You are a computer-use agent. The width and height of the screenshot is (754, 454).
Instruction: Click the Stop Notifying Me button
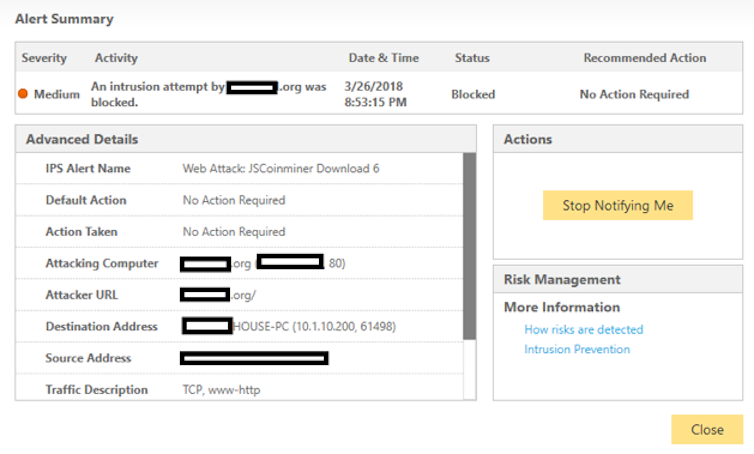tap(617, 205)
